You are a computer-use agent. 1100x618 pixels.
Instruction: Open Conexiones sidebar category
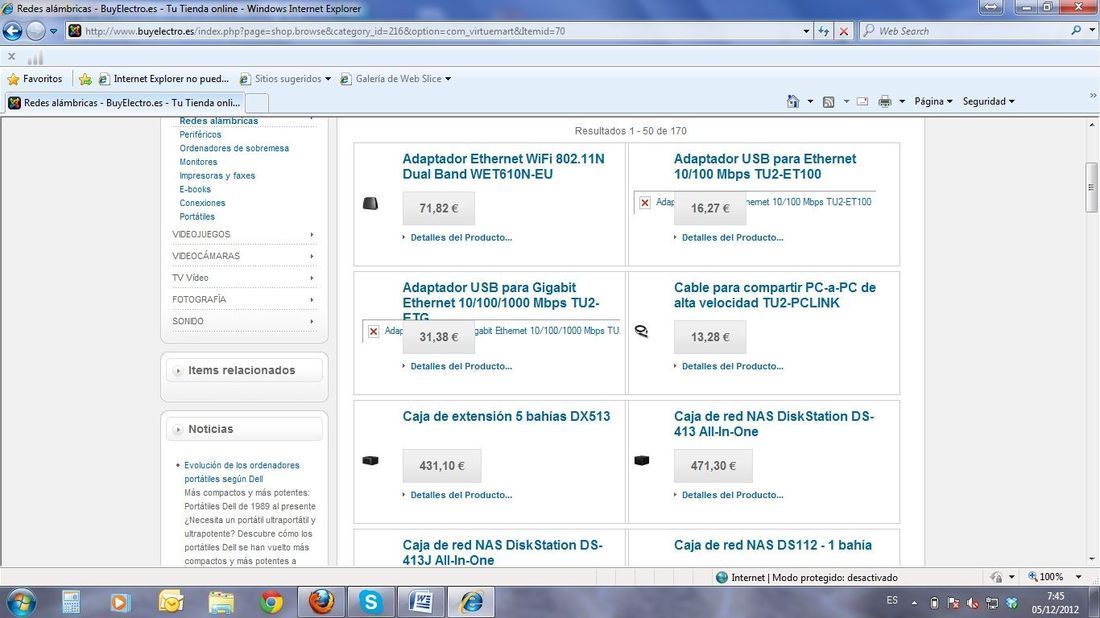click(x=202, y=203)
